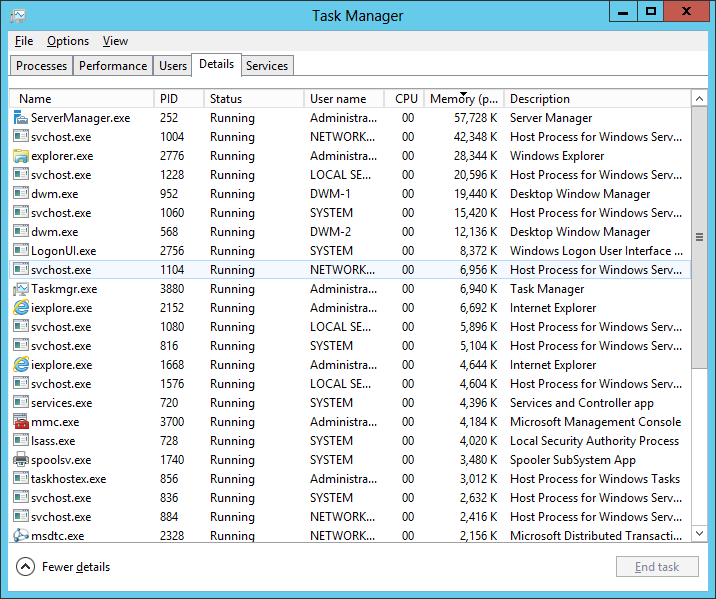Click svchost.exe icon with PID 1104

21,269
